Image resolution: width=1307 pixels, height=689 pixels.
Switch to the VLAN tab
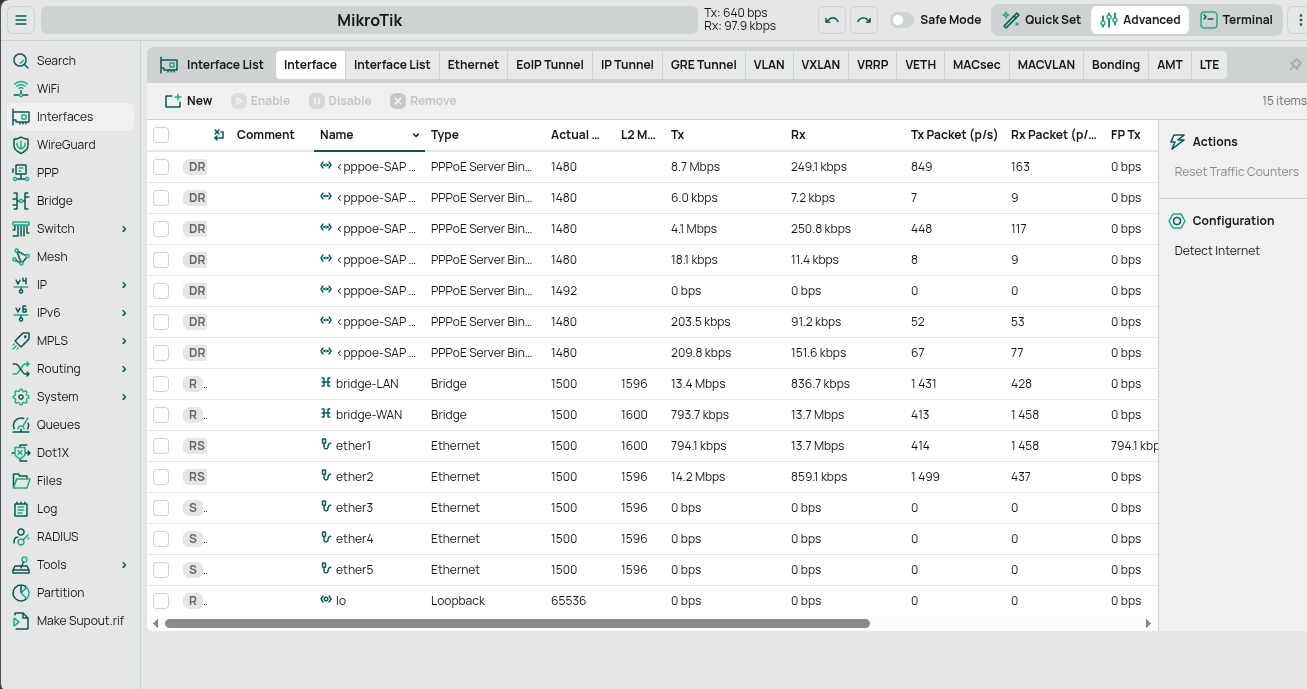769,65
